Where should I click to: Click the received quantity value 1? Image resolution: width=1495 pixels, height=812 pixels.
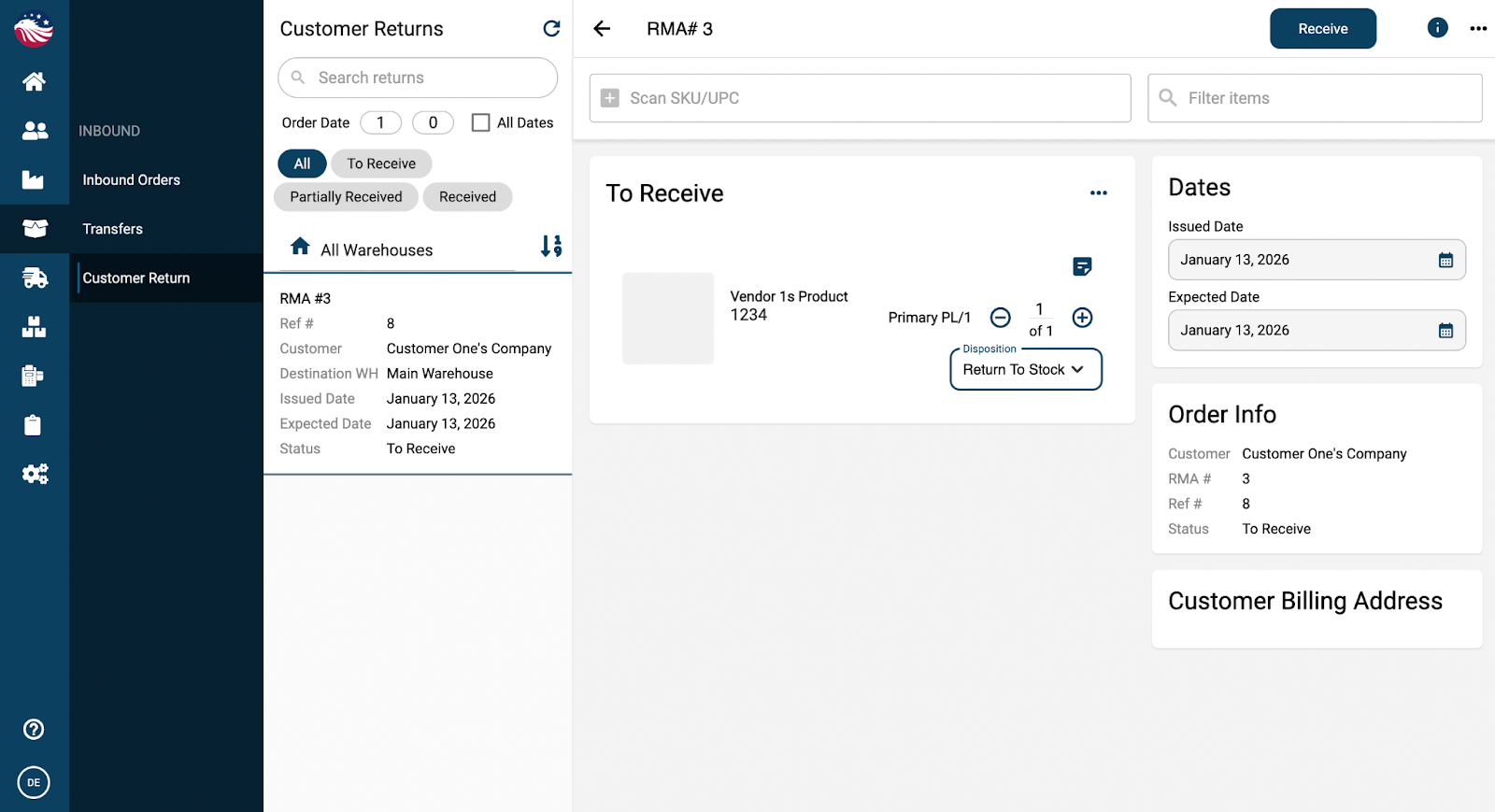pyautogui.click(x=1039, y=309)
